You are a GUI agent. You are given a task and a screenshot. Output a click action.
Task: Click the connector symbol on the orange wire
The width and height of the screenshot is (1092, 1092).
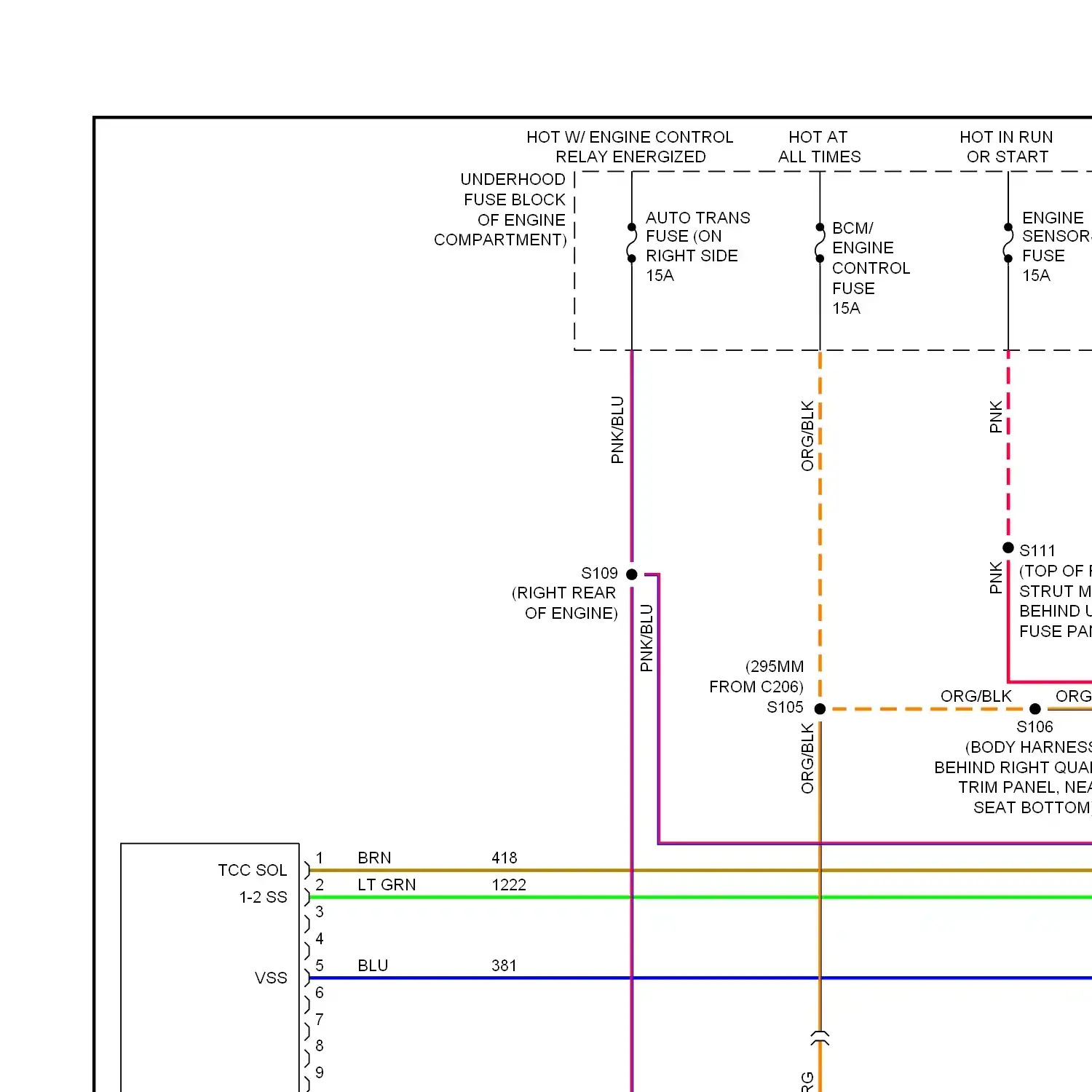820,1038
